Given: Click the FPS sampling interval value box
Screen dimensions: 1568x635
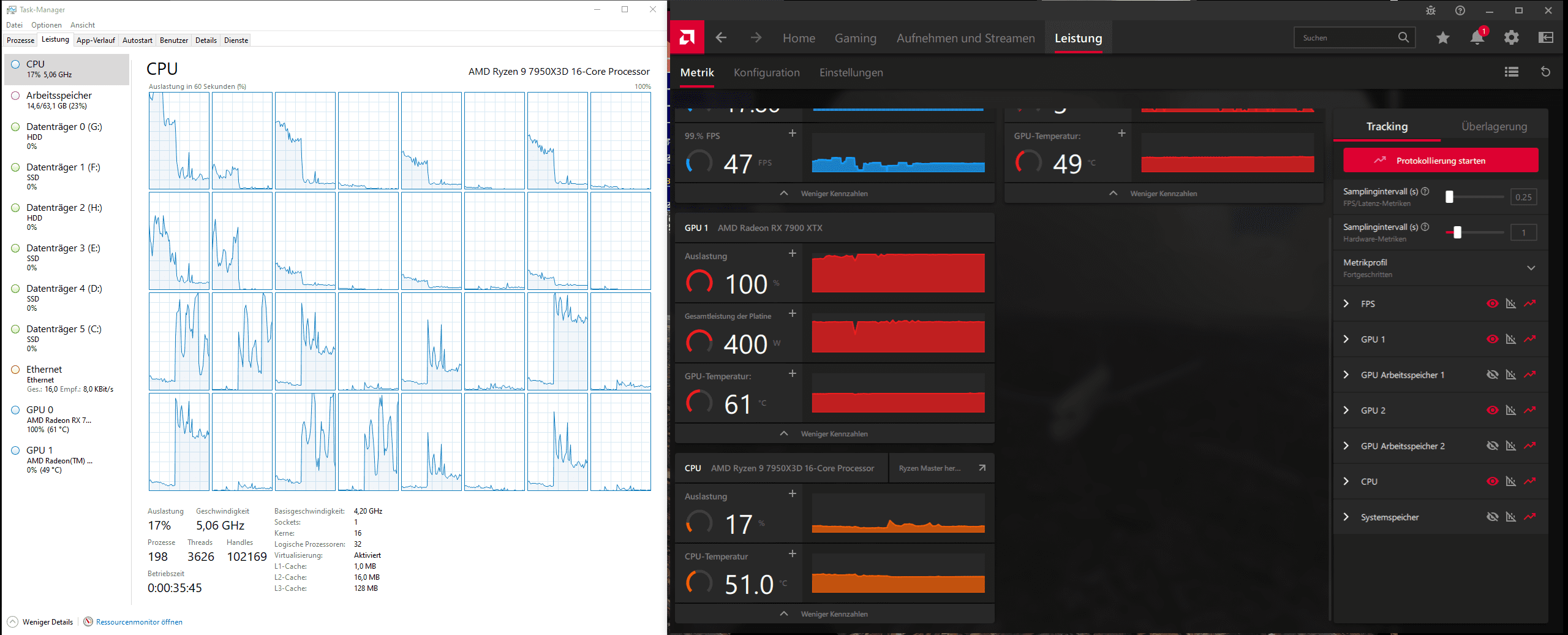Looking at the screenshot, I should tap(1524, 197).
